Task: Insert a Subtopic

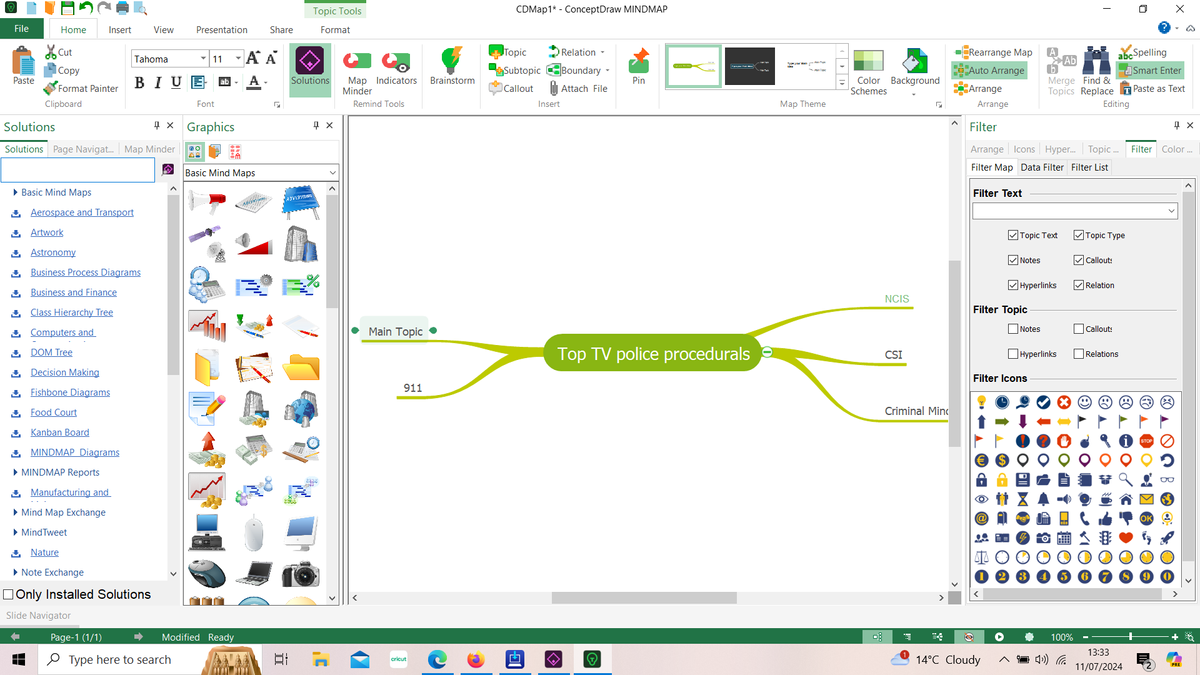Action: point(514,70)
